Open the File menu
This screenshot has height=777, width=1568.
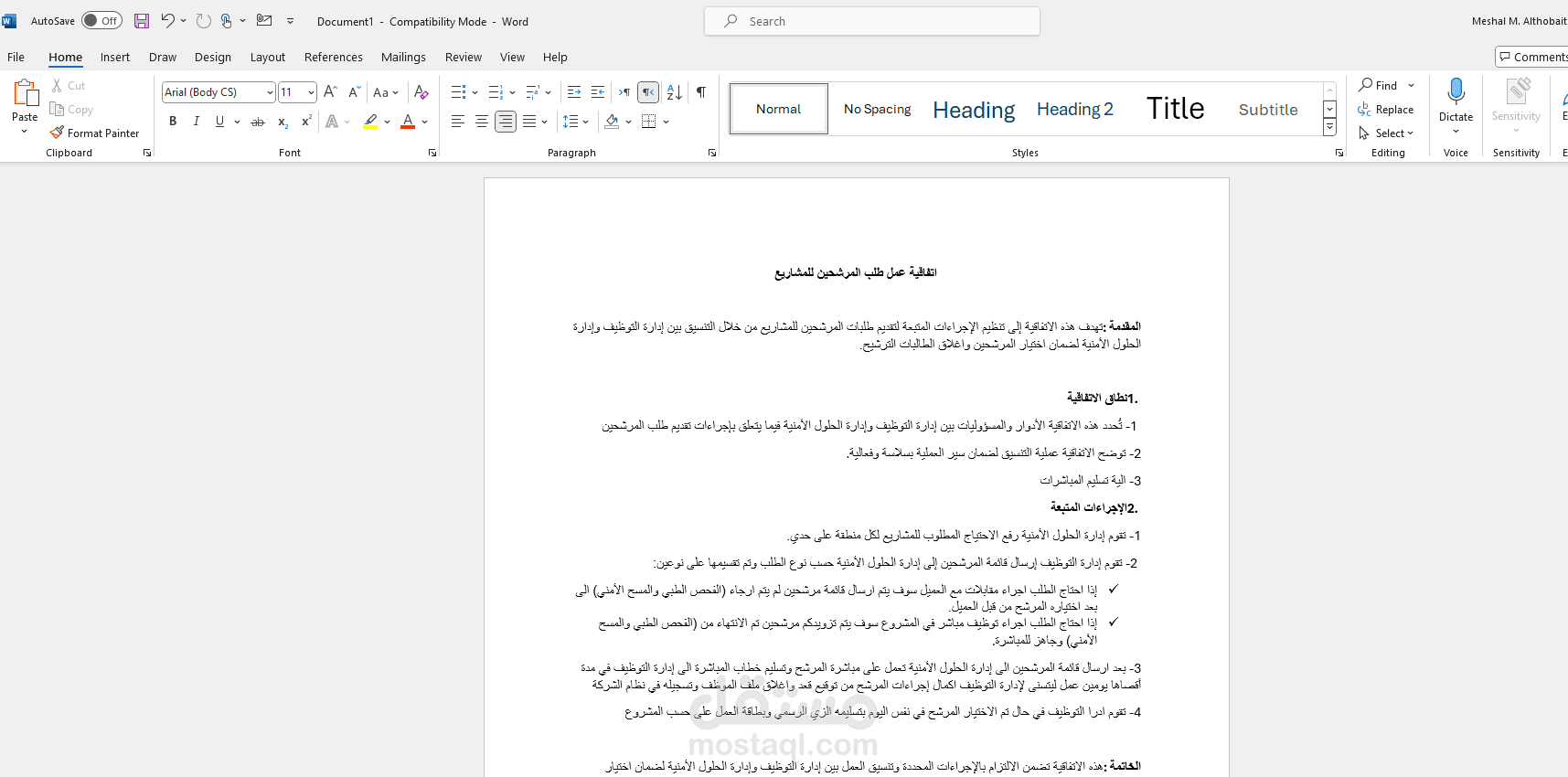tap(16, 57)
